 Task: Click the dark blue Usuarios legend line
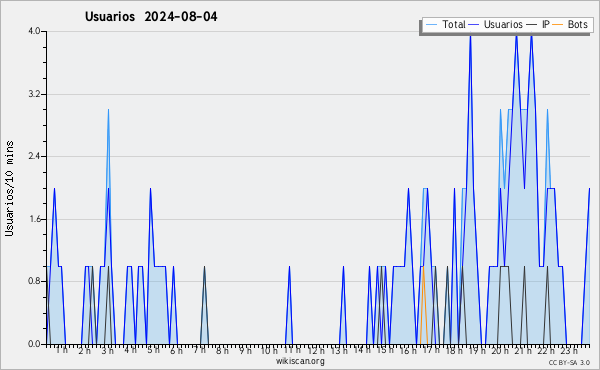pyautogui.click(x=474, y=25)
